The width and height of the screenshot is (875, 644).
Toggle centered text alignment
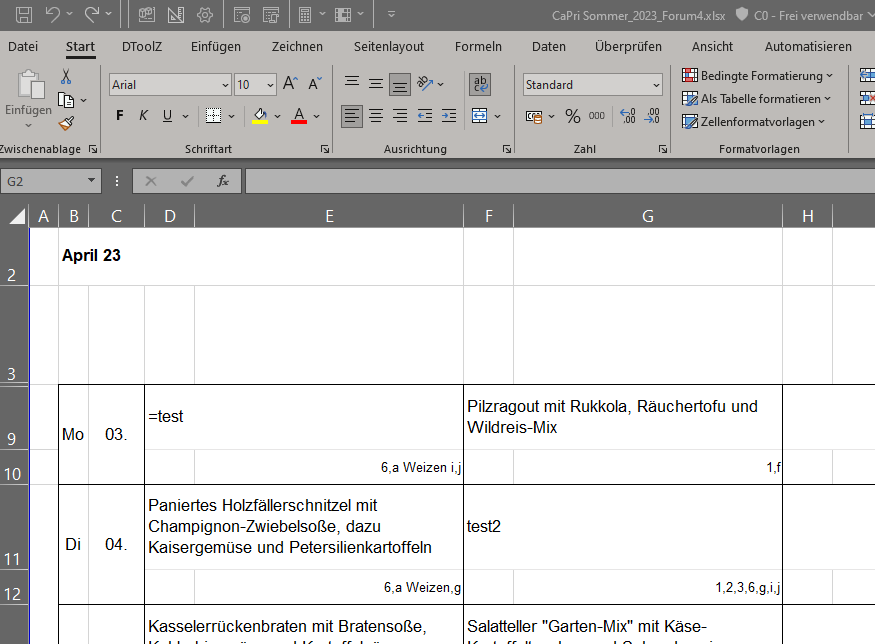pyautogui.click(x=376, y=116)
